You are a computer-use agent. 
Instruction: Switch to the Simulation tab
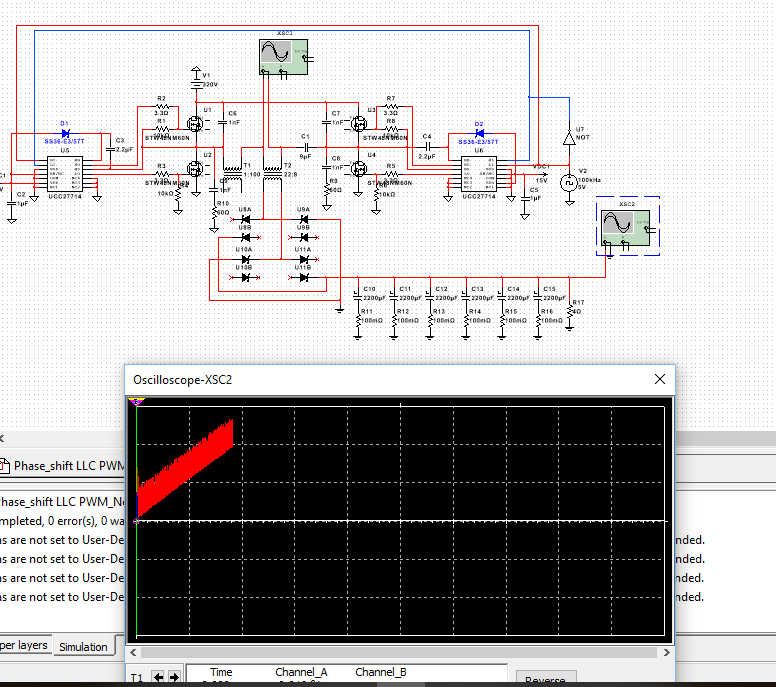coord(83,647)
